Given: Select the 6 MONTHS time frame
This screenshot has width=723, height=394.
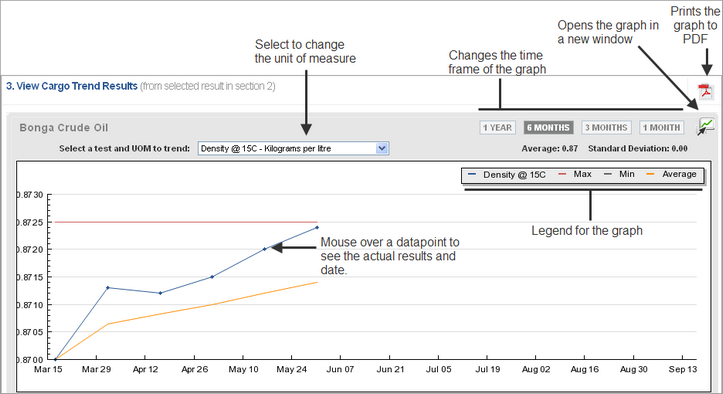Looking at the screenshot, I should click(548, 128).
